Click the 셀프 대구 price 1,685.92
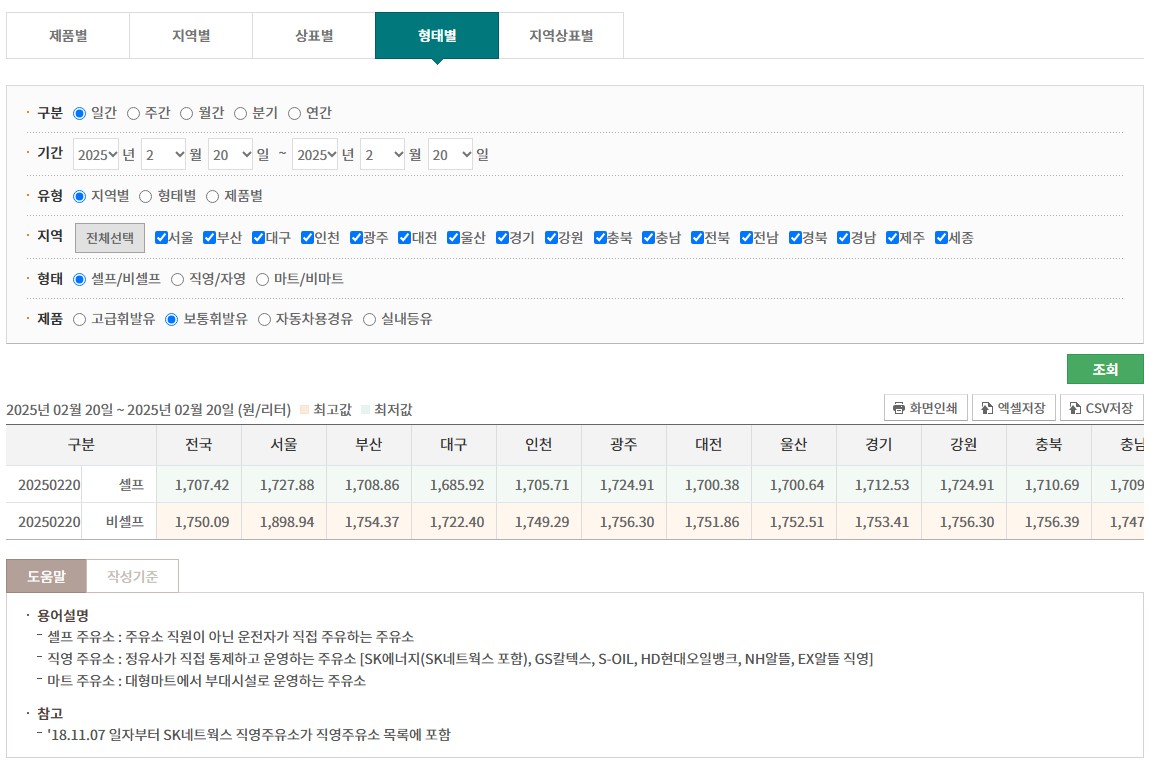The height and width of the screenshot is (773, 1158). click(x=457, y=485)
